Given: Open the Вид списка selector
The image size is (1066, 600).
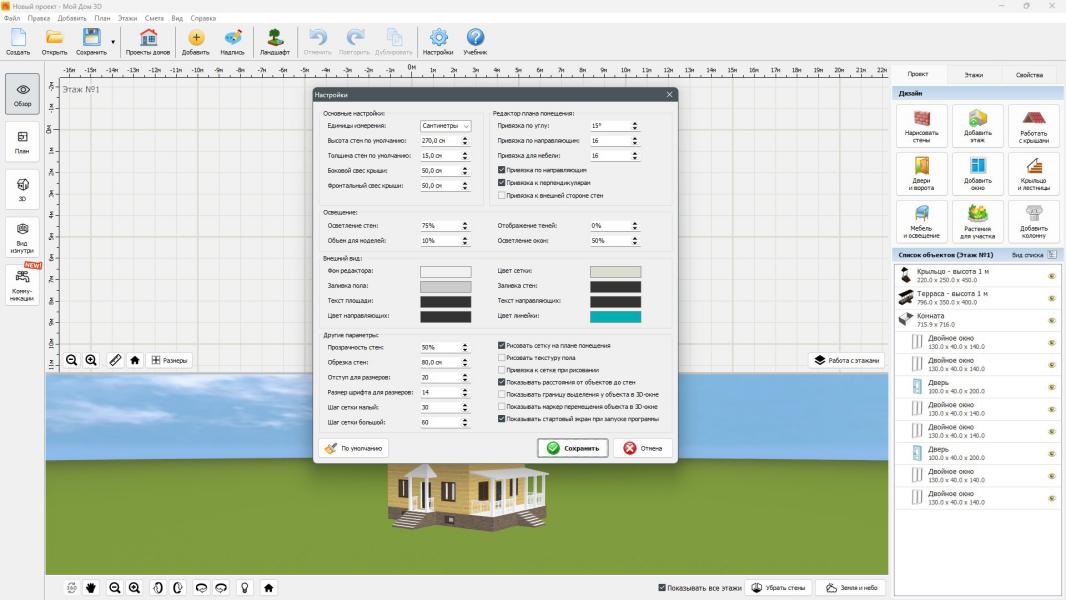Looking at the screenshot, I should 1051,255.
